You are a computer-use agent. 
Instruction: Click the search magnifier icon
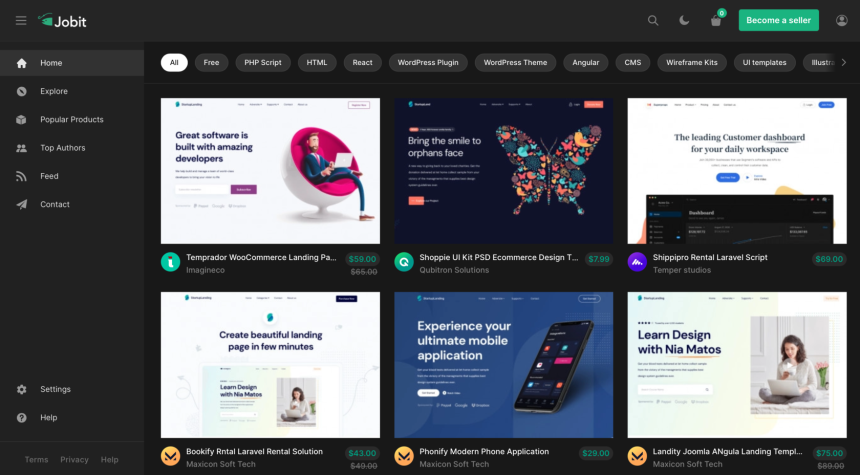653,20
